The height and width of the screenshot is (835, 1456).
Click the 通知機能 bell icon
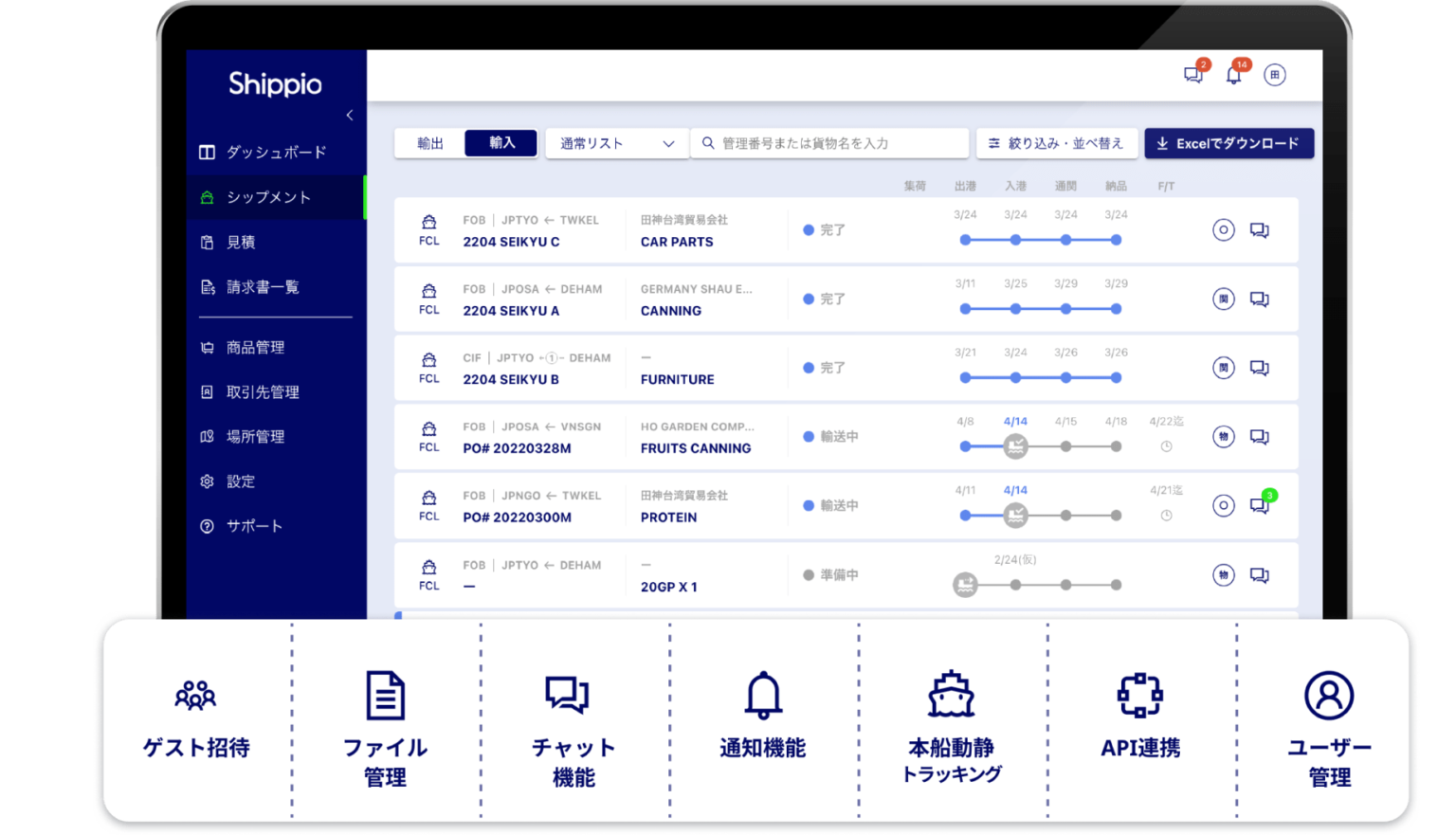[x=761, y=695]
